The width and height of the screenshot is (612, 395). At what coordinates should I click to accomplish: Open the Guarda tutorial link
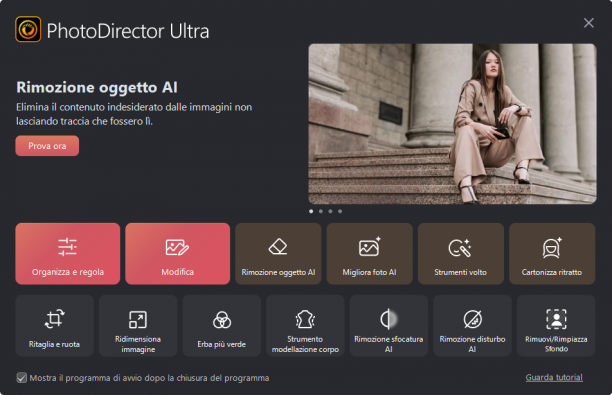pyautogui.click(x=554, y=377)
